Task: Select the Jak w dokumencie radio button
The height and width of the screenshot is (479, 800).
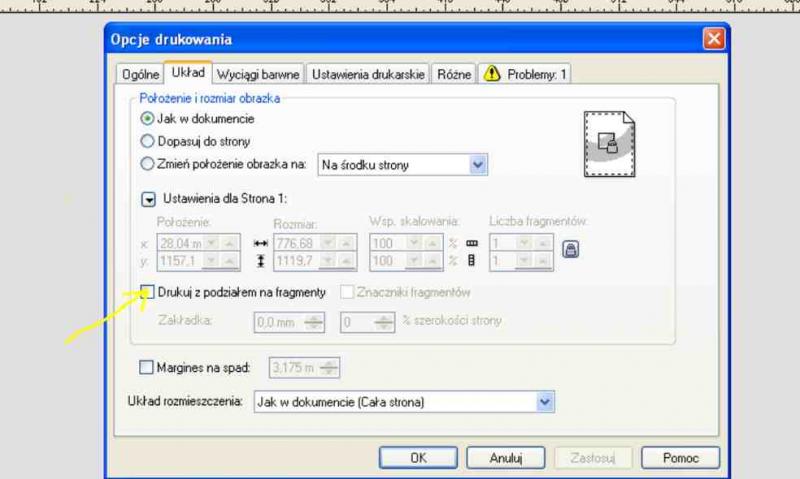Action: (148, 118)
